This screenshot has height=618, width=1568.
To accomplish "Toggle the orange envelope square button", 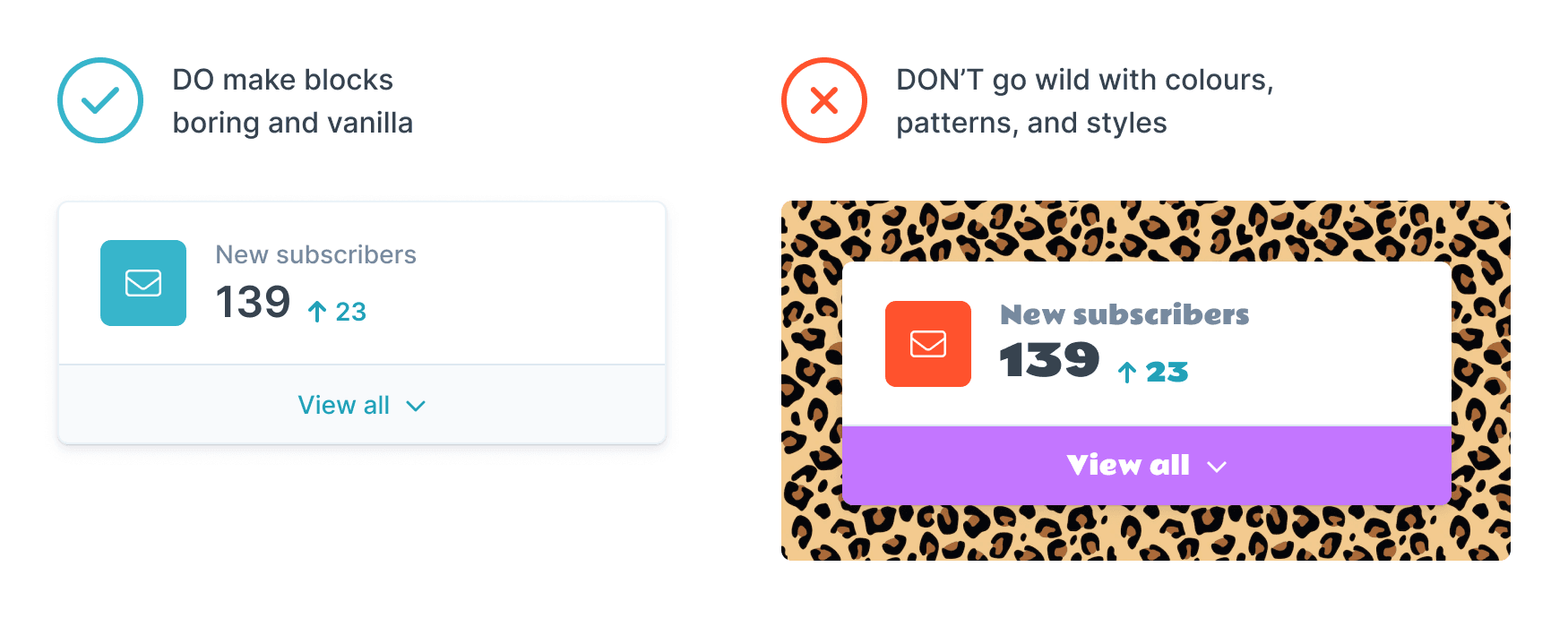I will (x=927, y=343).
